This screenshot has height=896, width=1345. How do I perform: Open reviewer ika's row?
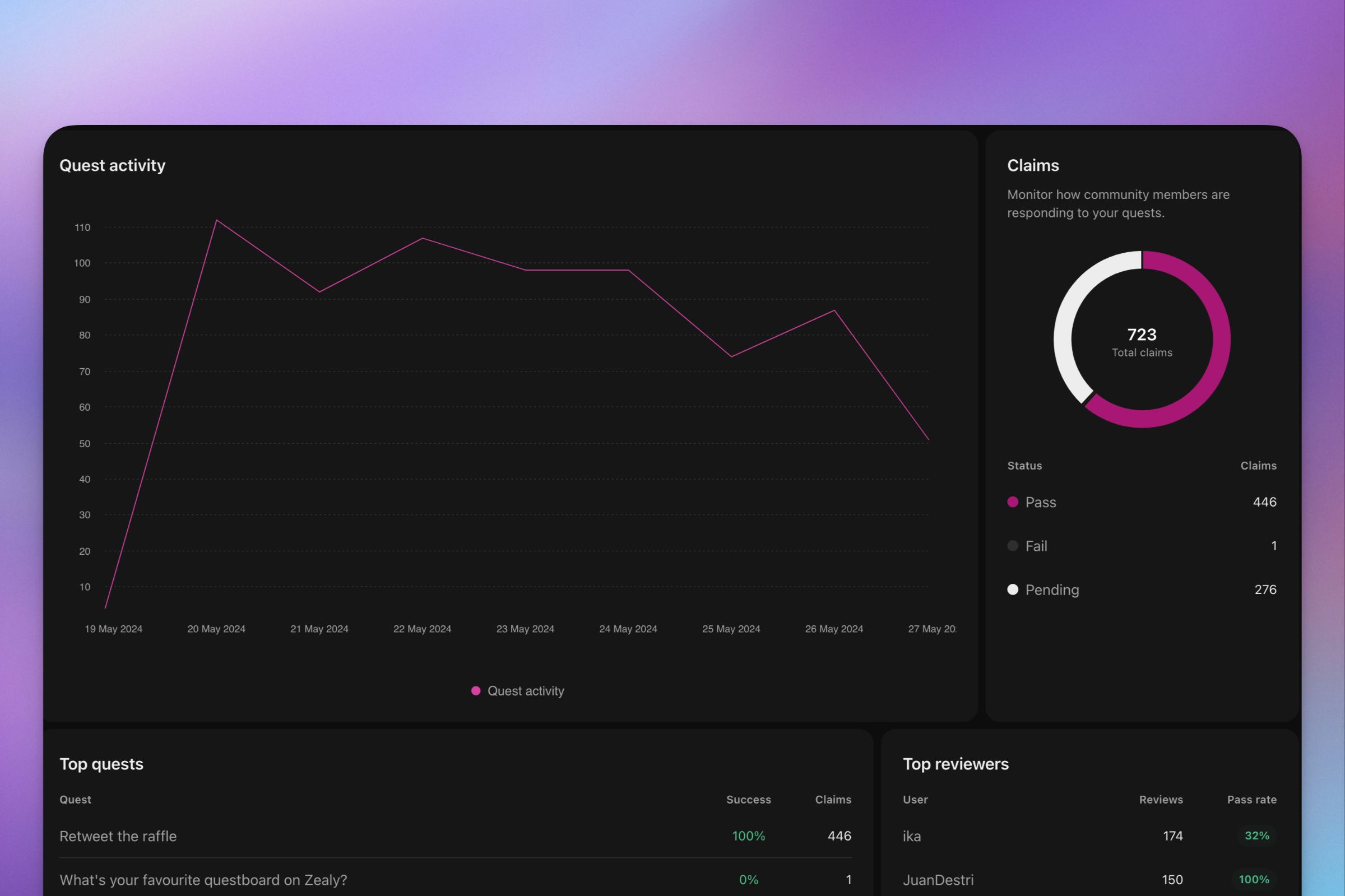coord(1089,836)
